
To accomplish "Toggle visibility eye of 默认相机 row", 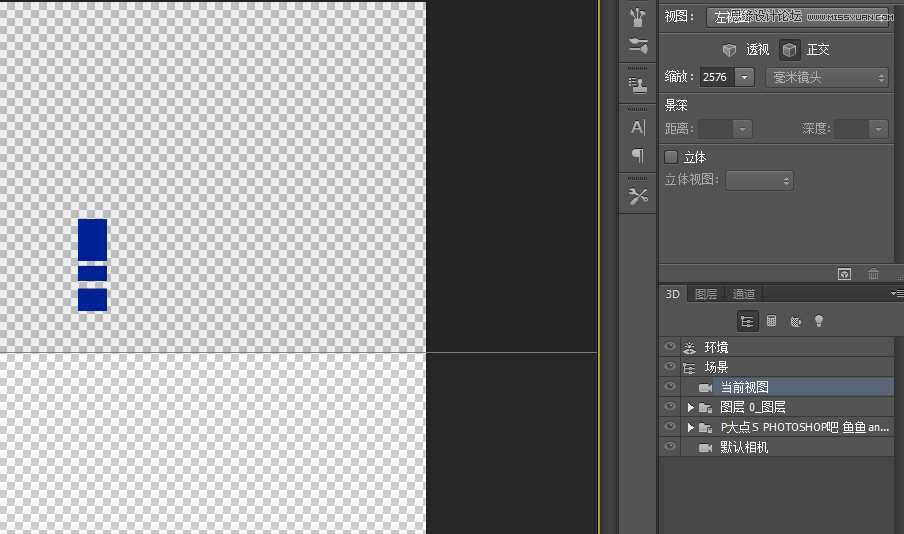I will 670,446.
